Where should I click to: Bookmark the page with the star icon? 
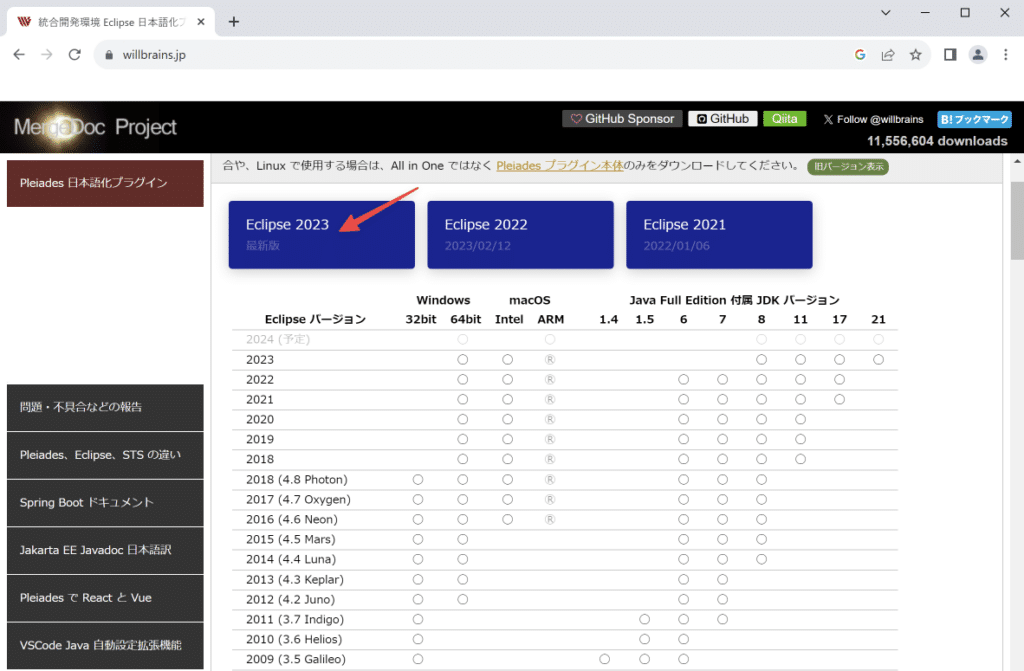[x=916, y=55]
